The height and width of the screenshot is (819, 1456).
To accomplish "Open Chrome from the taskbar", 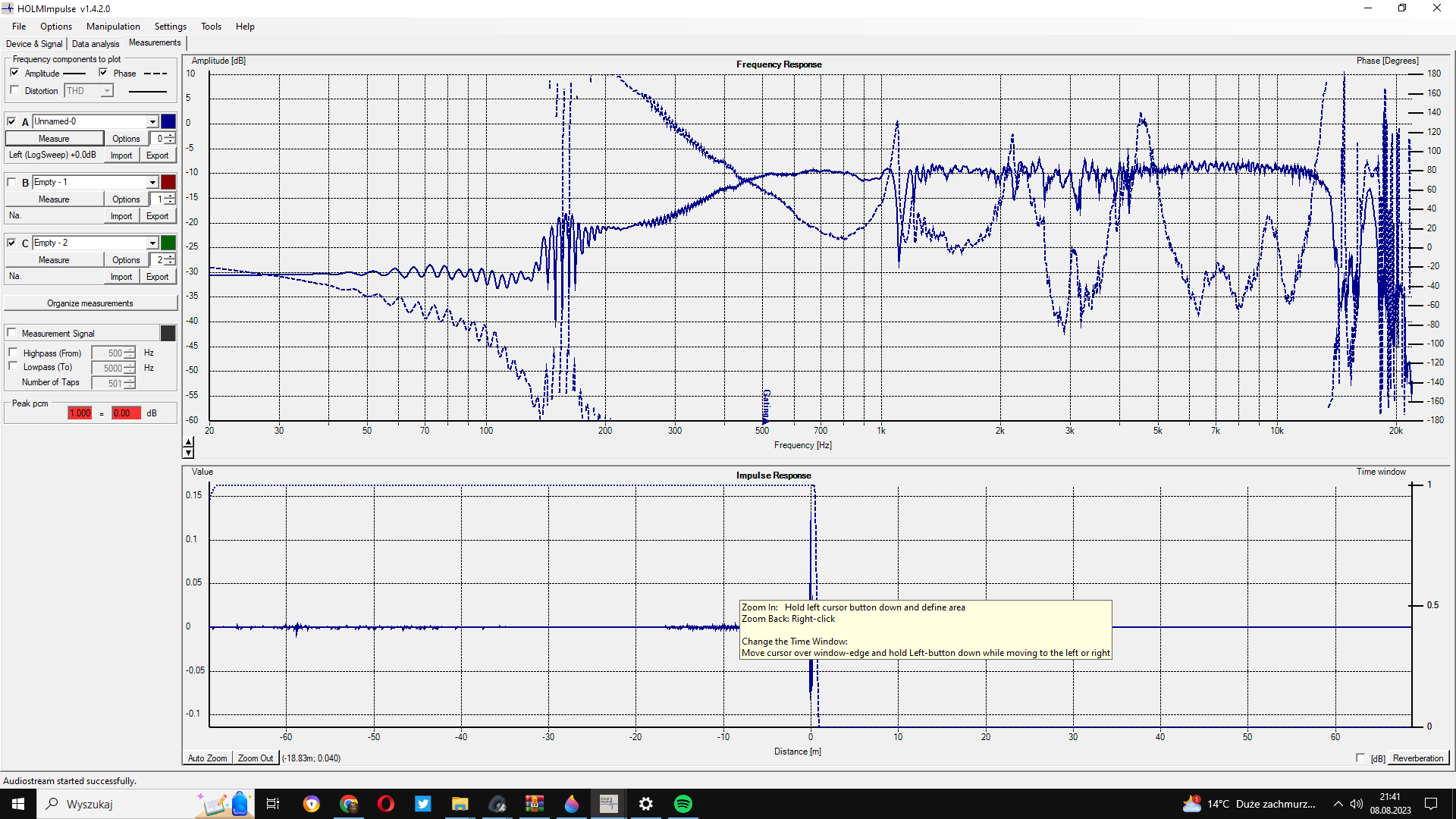I will tap(349, 804).
